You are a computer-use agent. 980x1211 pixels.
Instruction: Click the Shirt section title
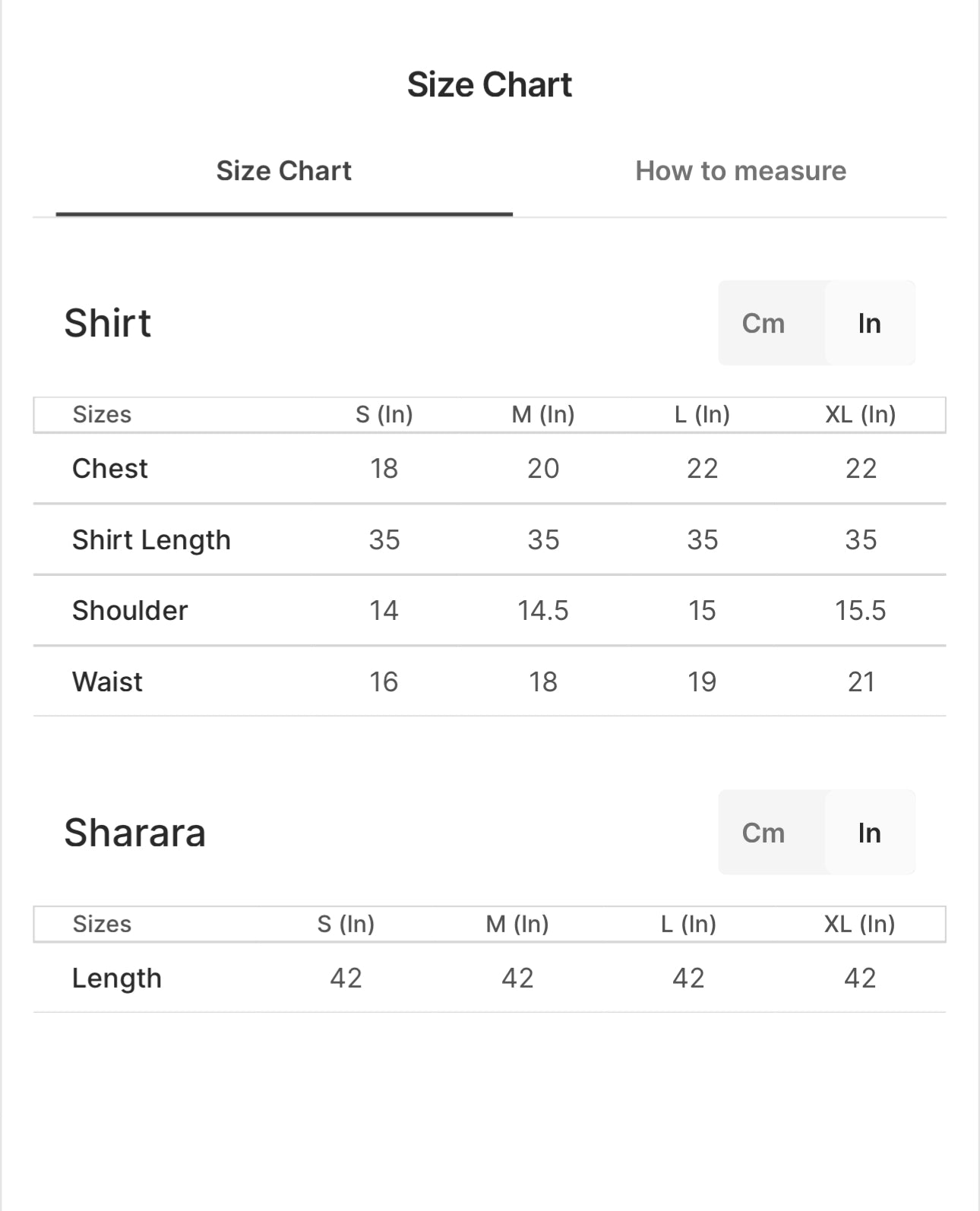[108, 323]
